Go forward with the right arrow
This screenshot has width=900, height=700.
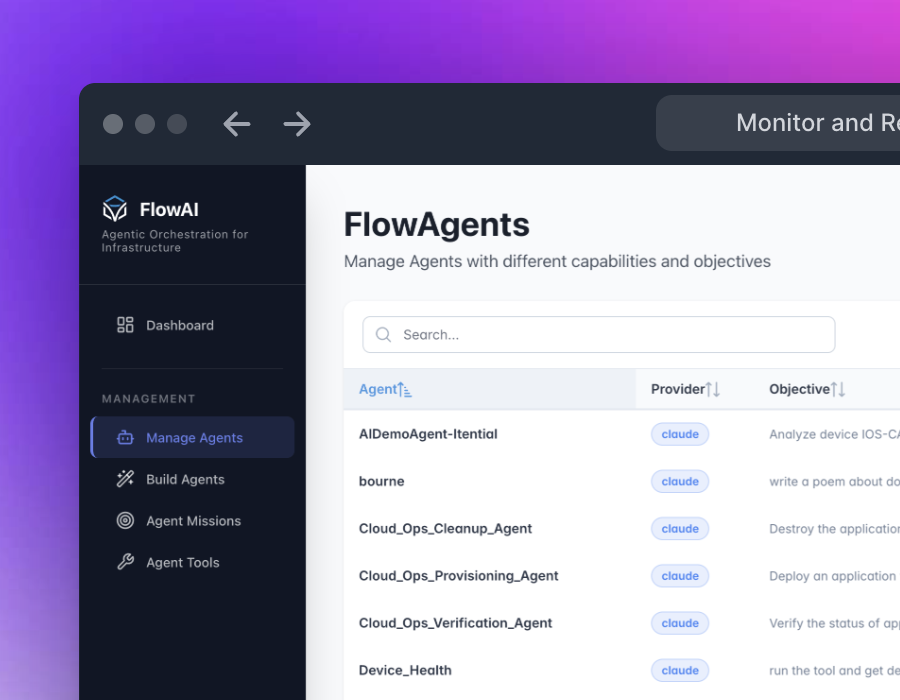click(297, 124)
